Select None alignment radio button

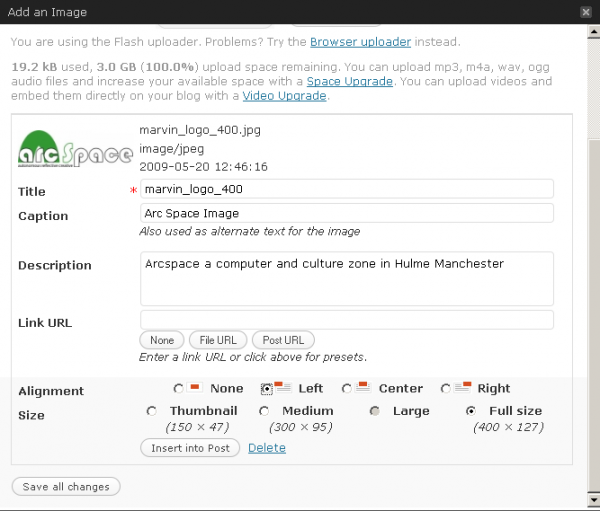[179, 389]
